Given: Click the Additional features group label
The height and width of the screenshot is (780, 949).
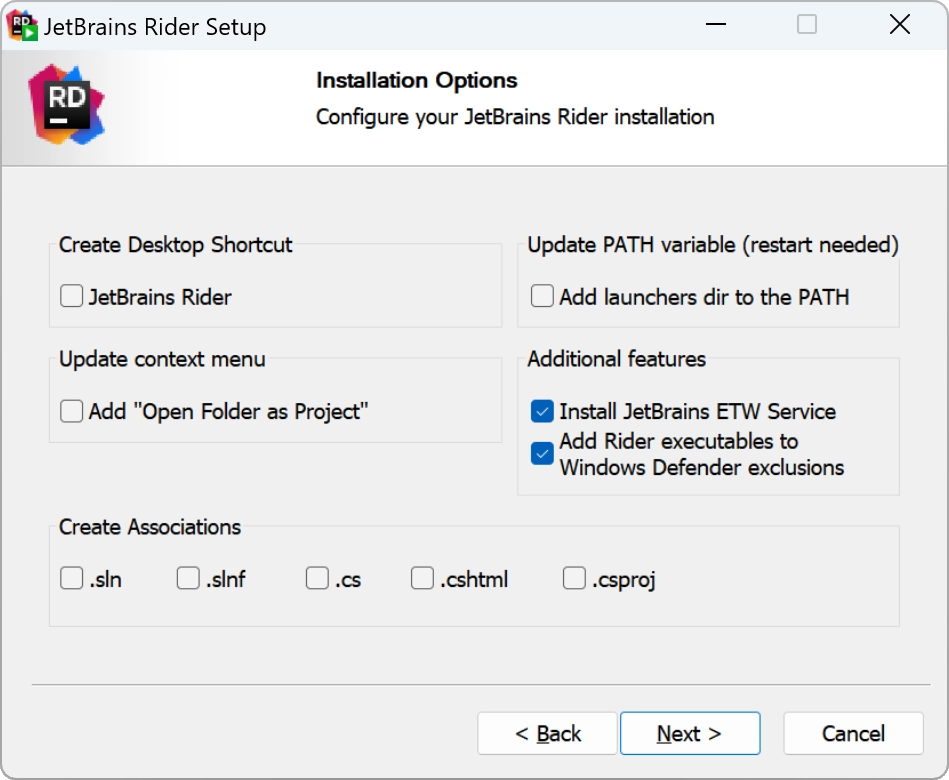Looking at the screenshot, I should [x=616, y=359].
